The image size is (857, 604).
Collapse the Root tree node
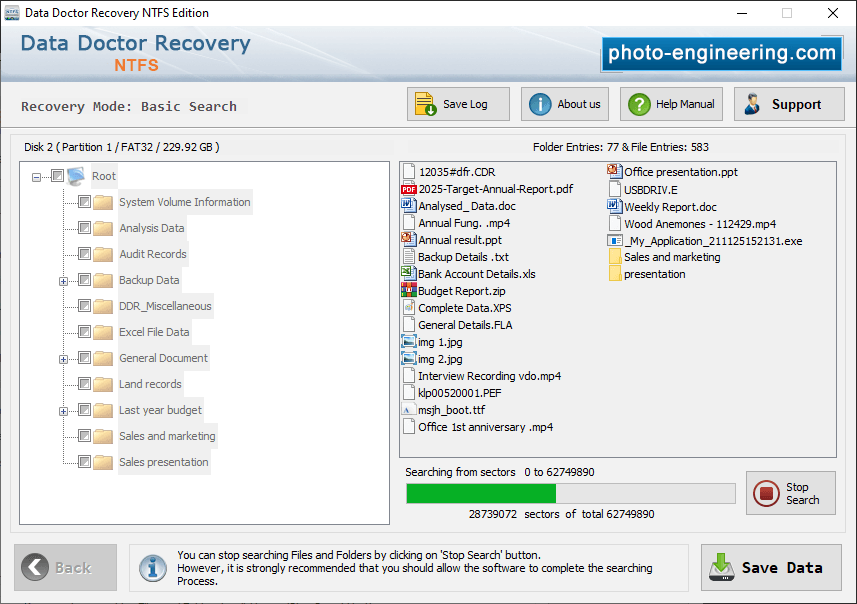coord(36,177)
